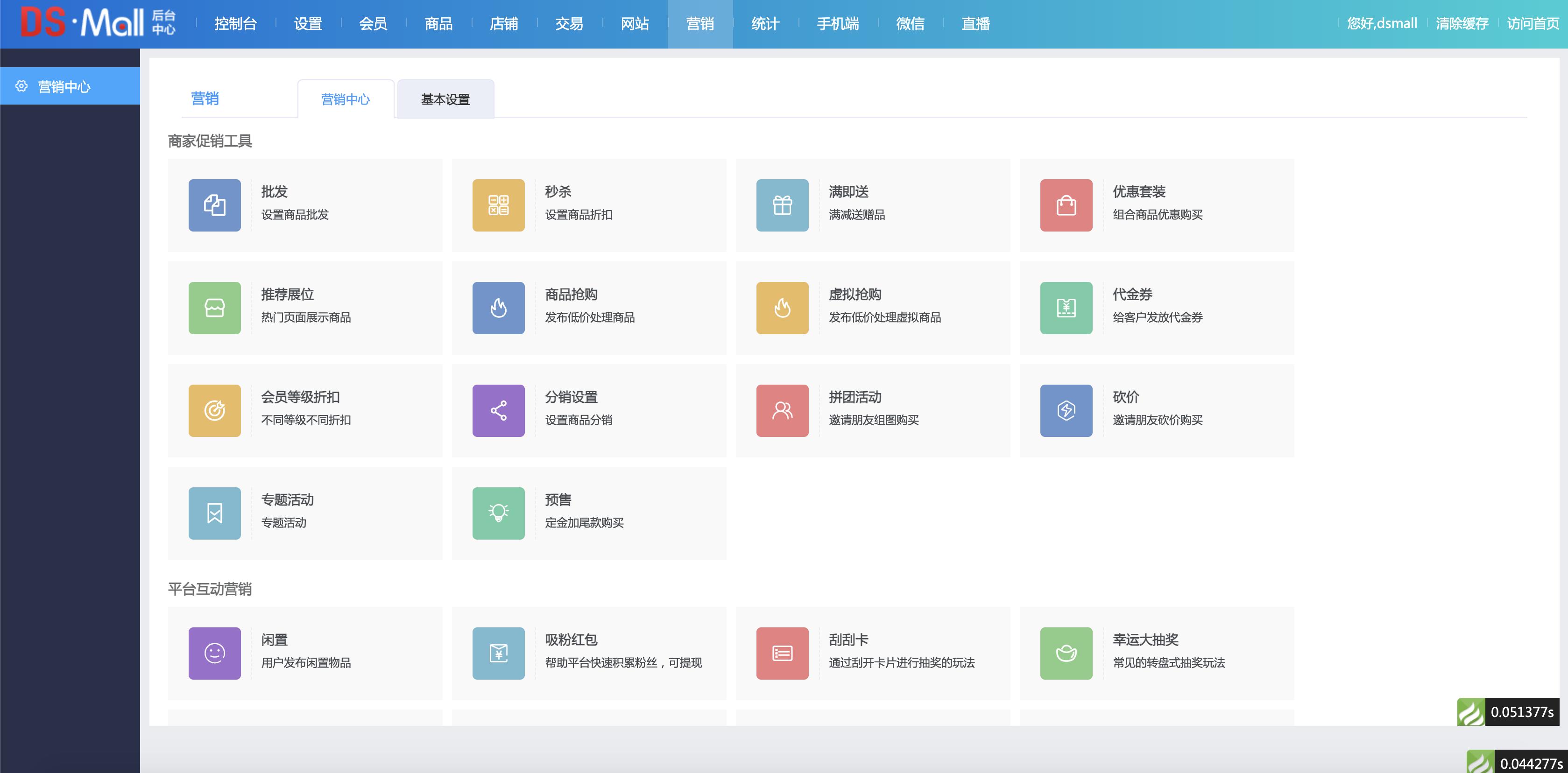Click the 优惠套装 bundle deal icon
The height and width of the screenshot is (773, 1568).
pos(1065,205)
